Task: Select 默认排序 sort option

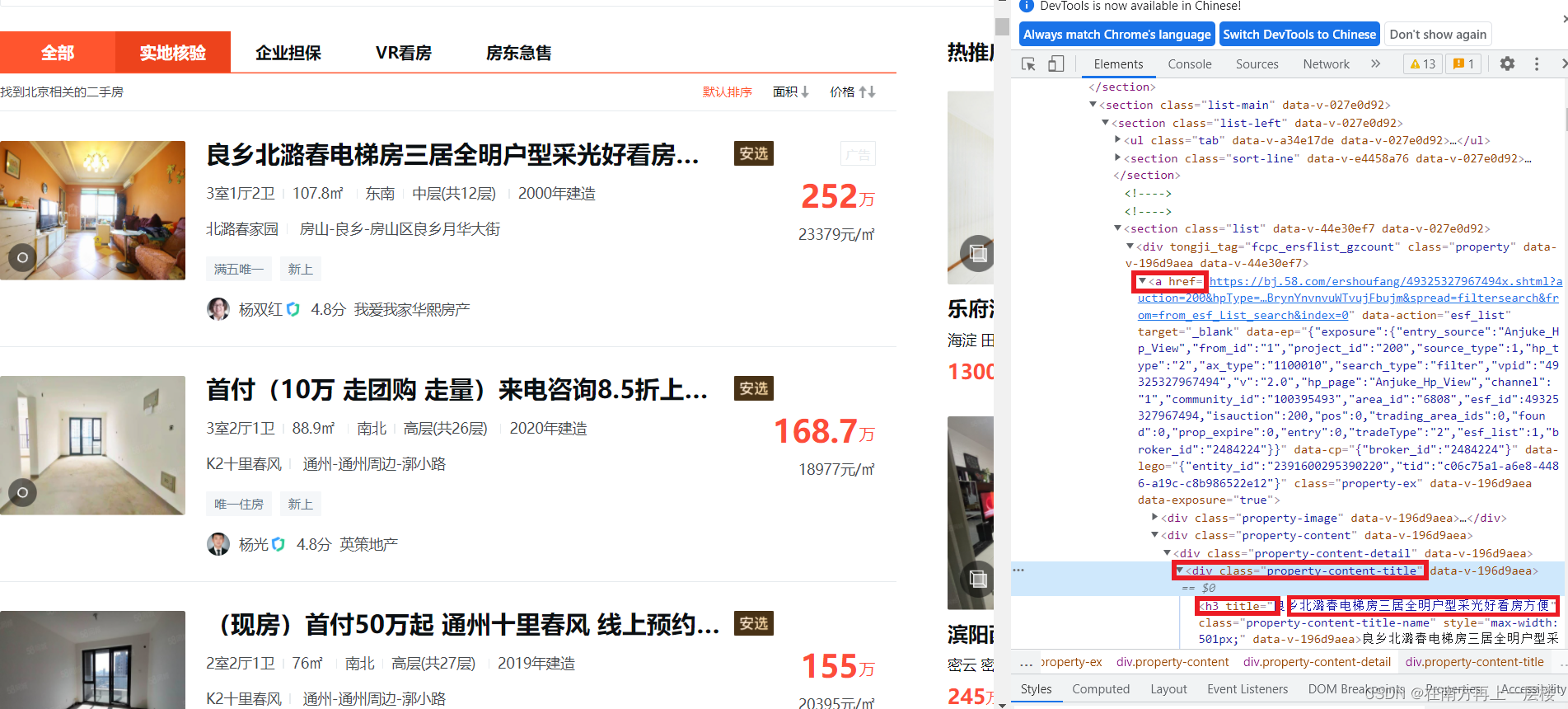Action: (727, 92)
